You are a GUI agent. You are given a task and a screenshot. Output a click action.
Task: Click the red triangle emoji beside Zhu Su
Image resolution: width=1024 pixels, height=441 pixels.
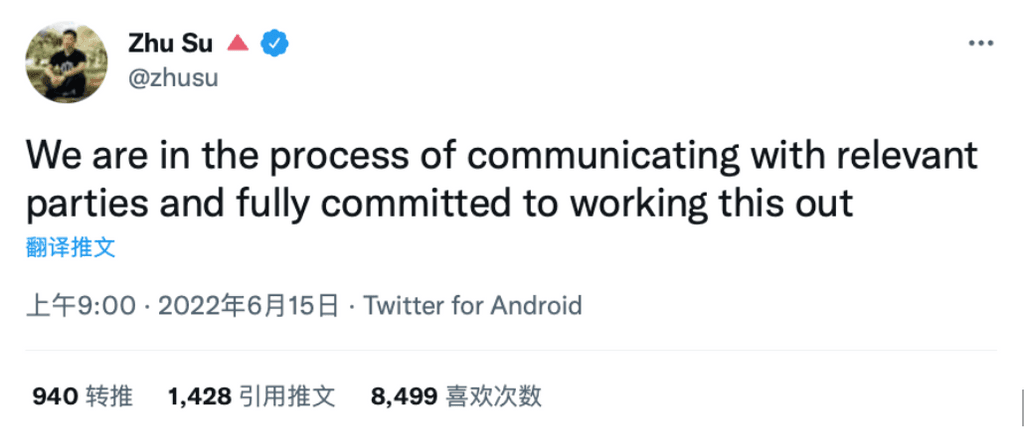(x=238, y=44)
